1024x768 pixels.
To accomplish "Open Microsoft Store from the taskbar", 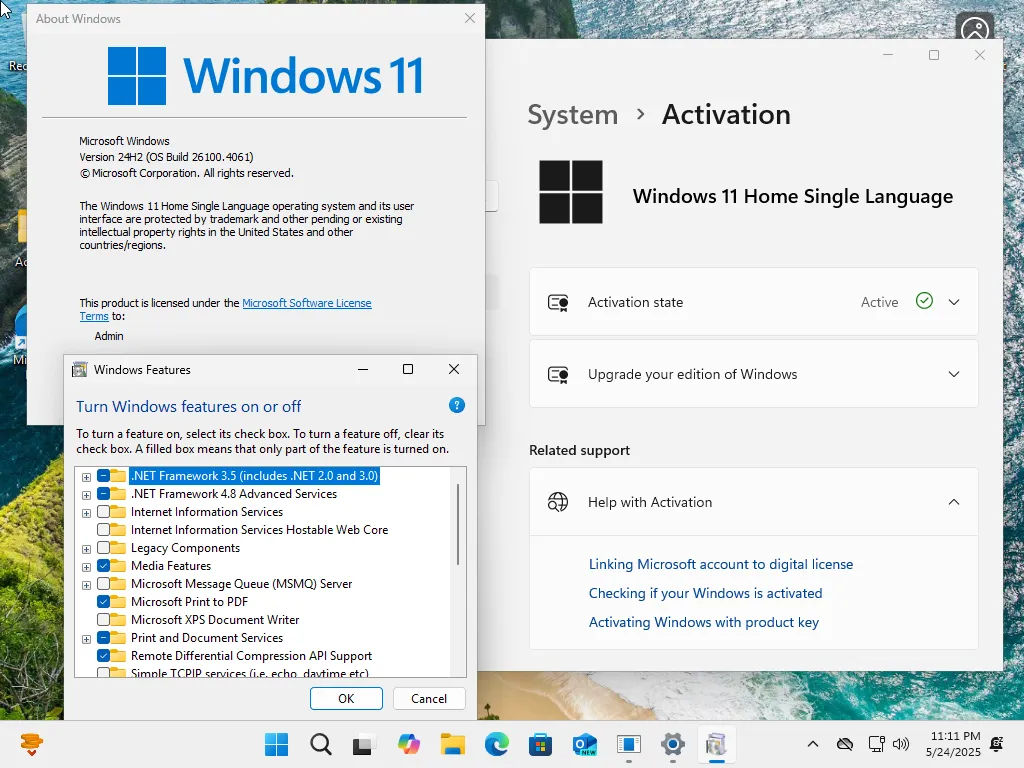I will [x=540, y=744].
